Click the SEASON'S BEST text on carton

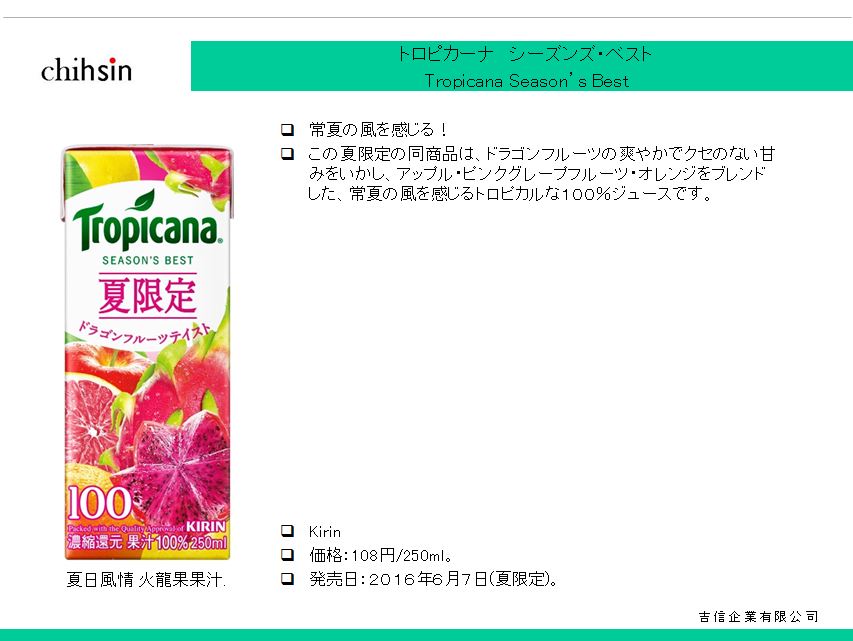coord(147,261)
